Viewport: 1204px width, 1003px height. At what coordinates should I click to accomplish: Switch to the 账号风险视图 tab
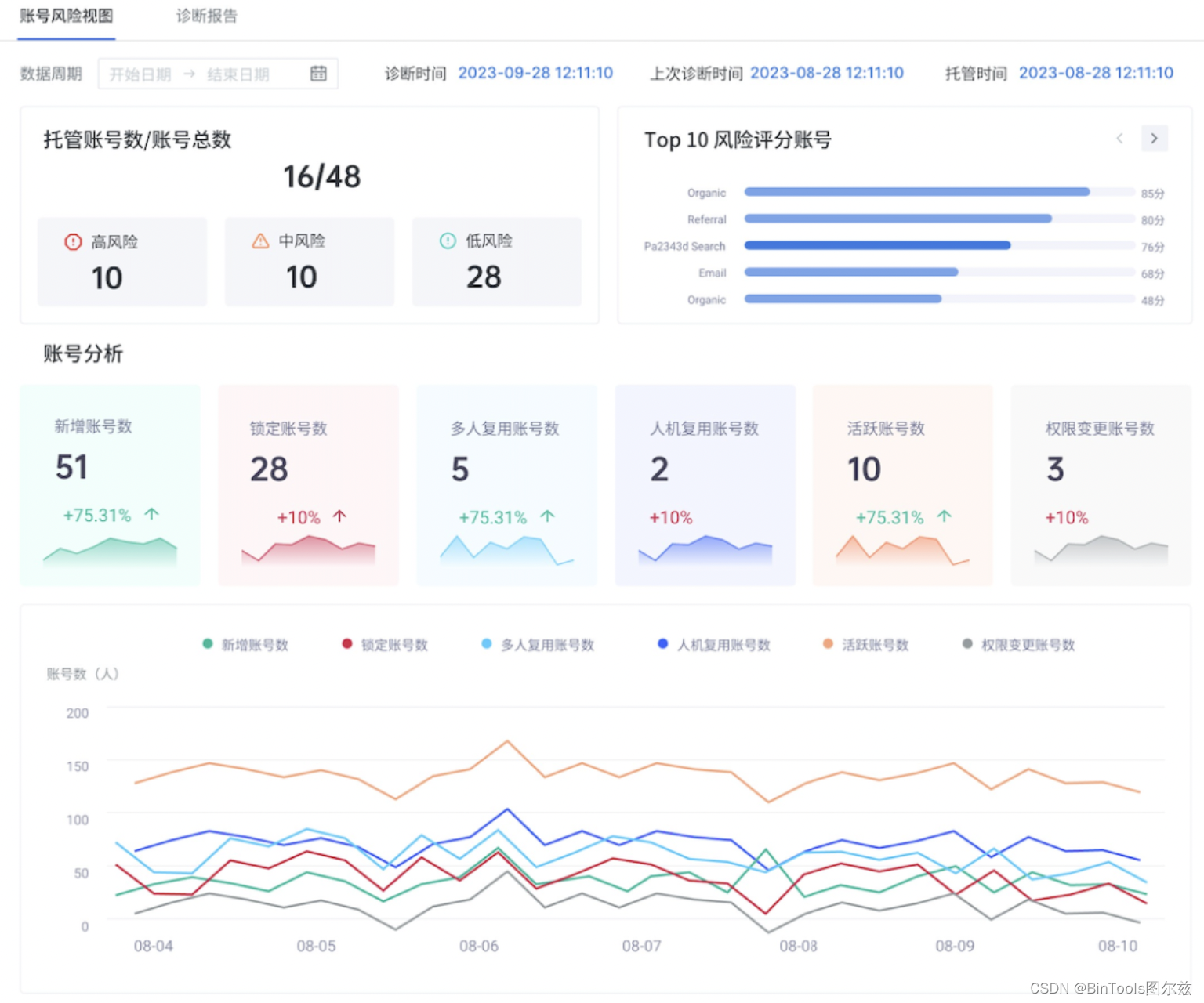click(x=67, y=16)
